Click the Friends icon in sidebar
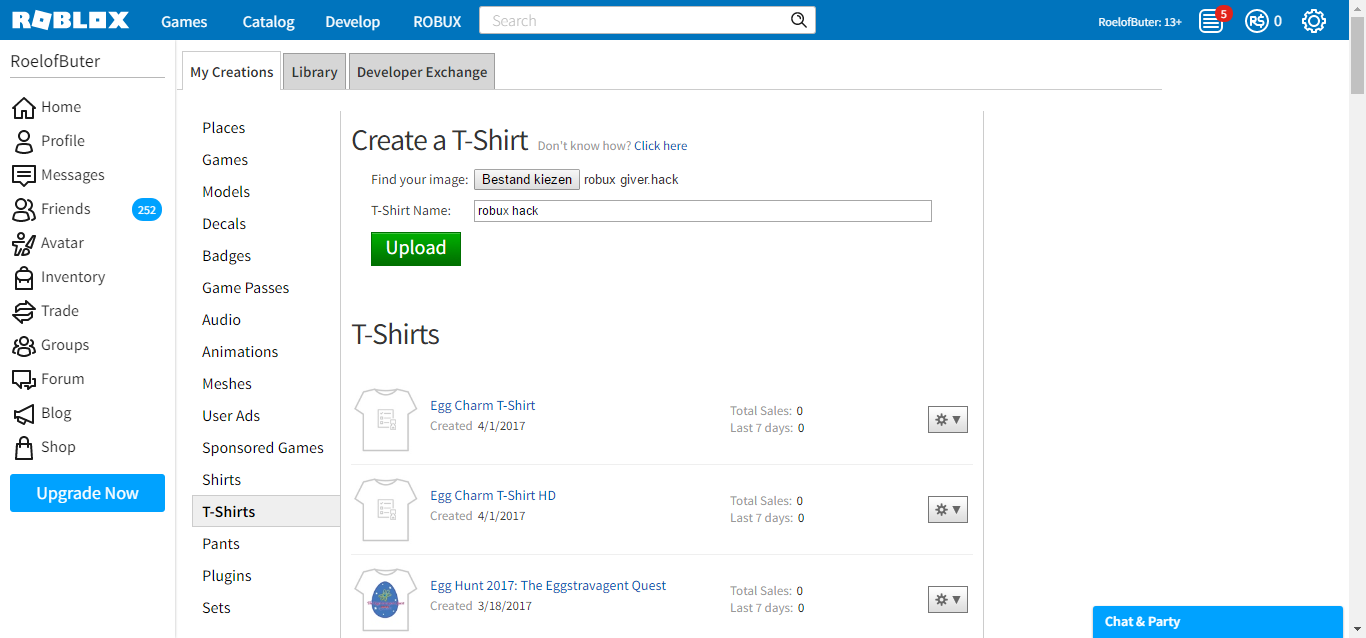Viewport: 1366px width, 638px height. coord(23,209)
